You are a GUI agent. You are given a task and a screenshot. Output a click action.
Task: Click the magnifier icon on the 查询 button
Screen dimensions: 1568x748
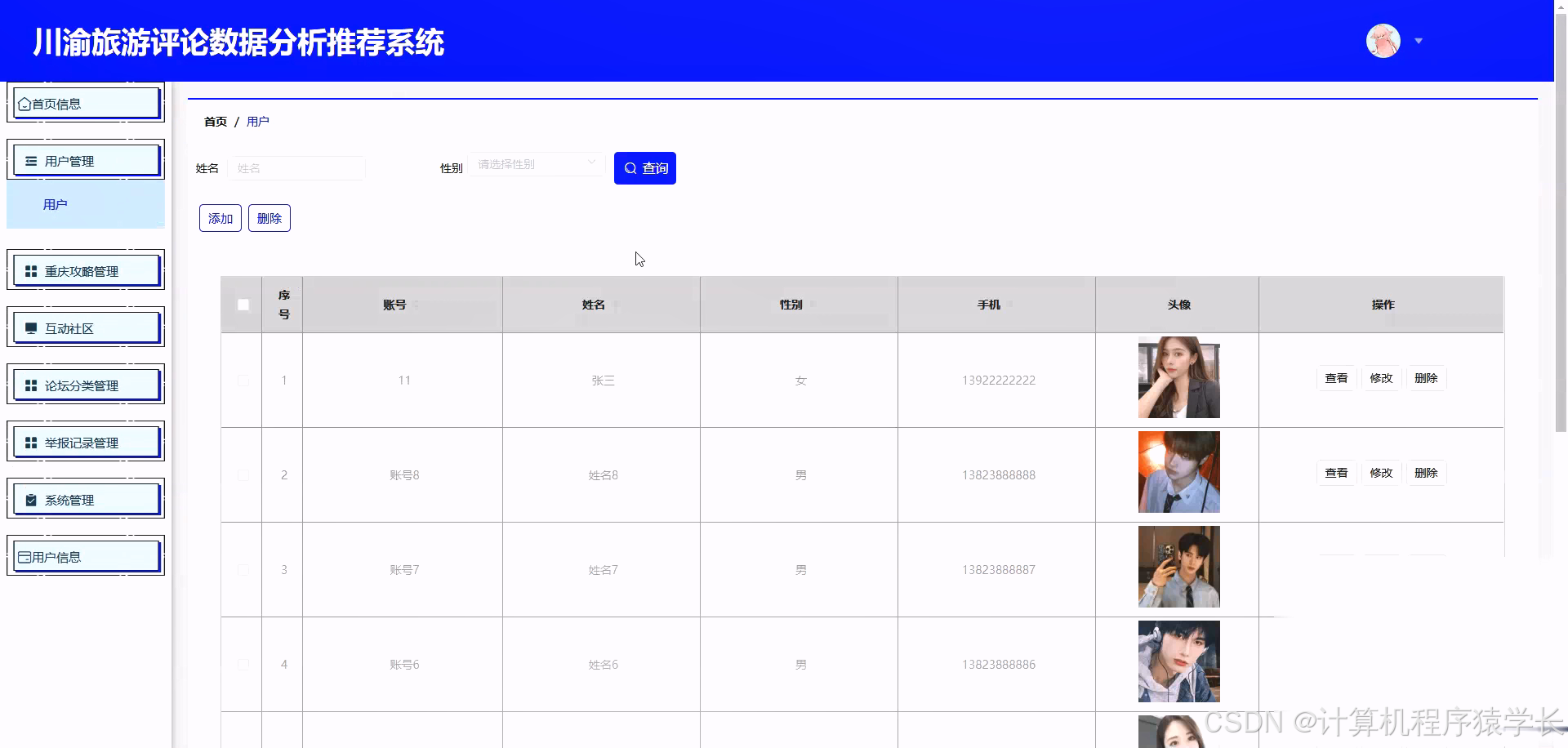pyautogui.click(x=630, y=168)
